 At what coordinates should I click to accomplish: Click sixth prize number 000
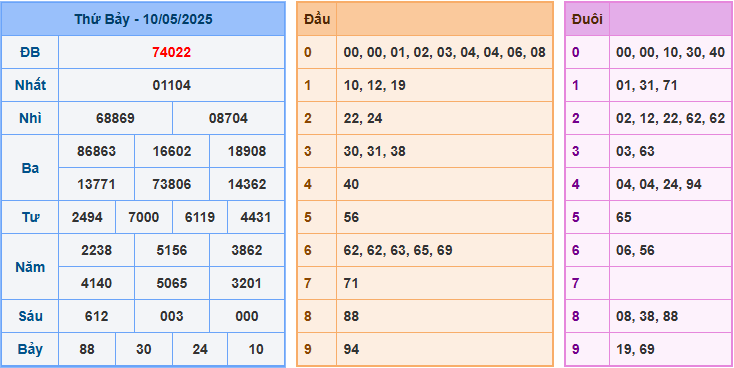click(x=247, y=316)
